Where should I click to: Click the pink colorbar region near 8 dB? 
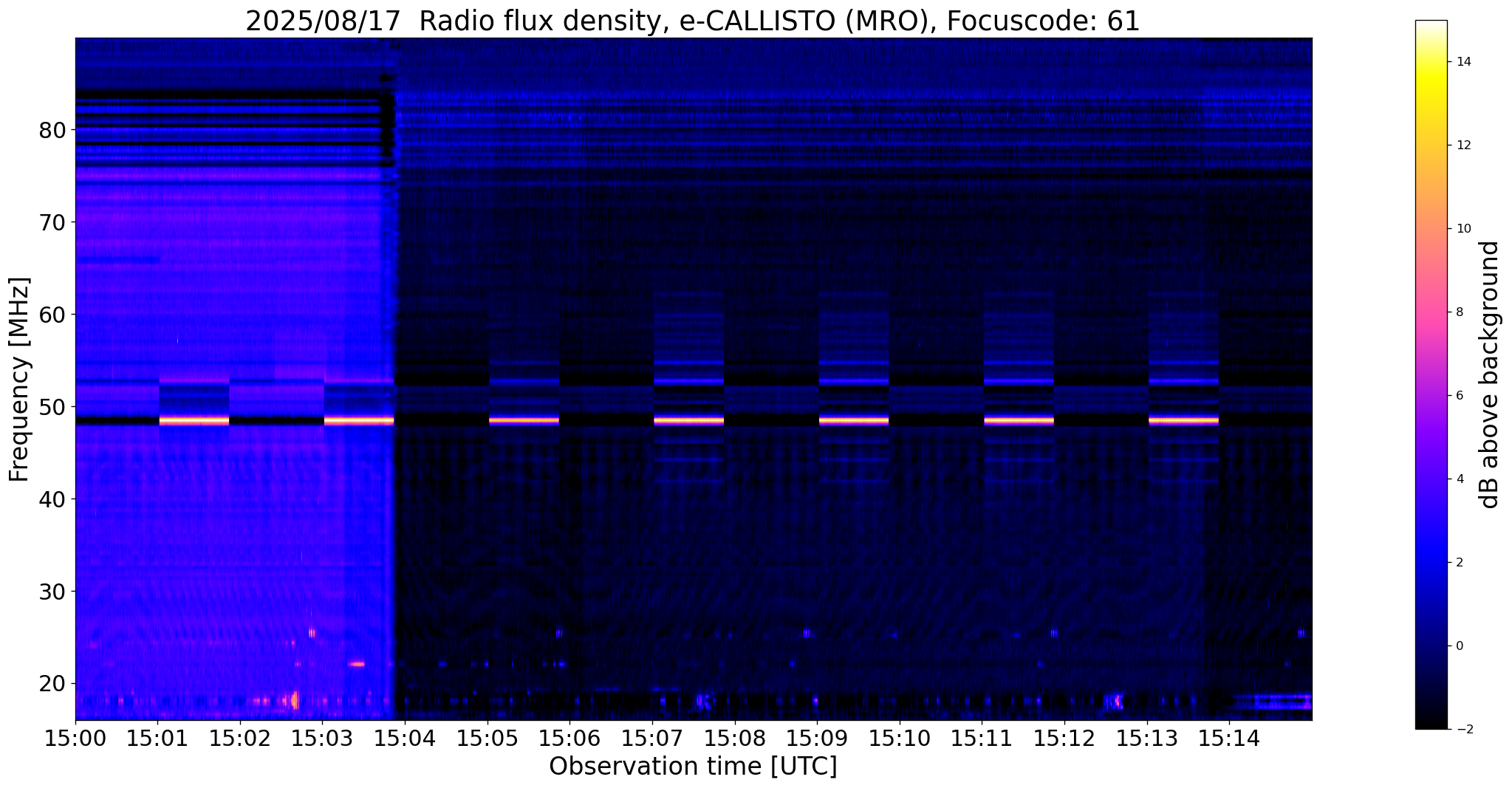click(1431, 312)
